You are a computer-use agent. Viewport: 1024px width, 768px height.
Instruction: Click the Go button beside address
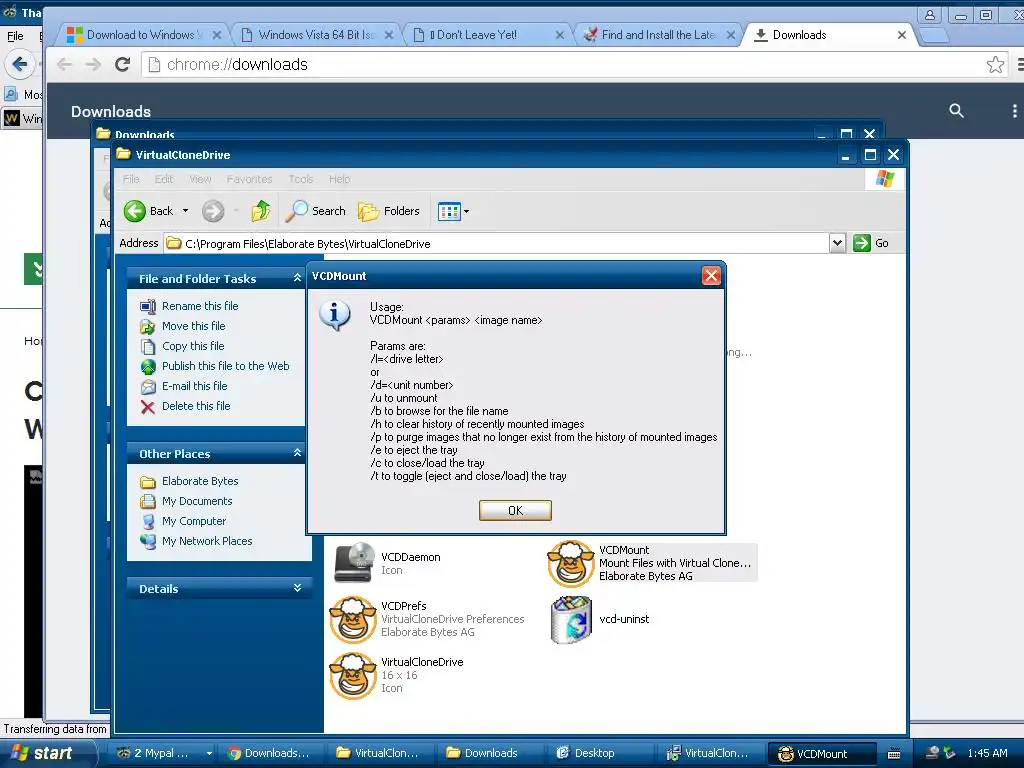pos(871,243)
